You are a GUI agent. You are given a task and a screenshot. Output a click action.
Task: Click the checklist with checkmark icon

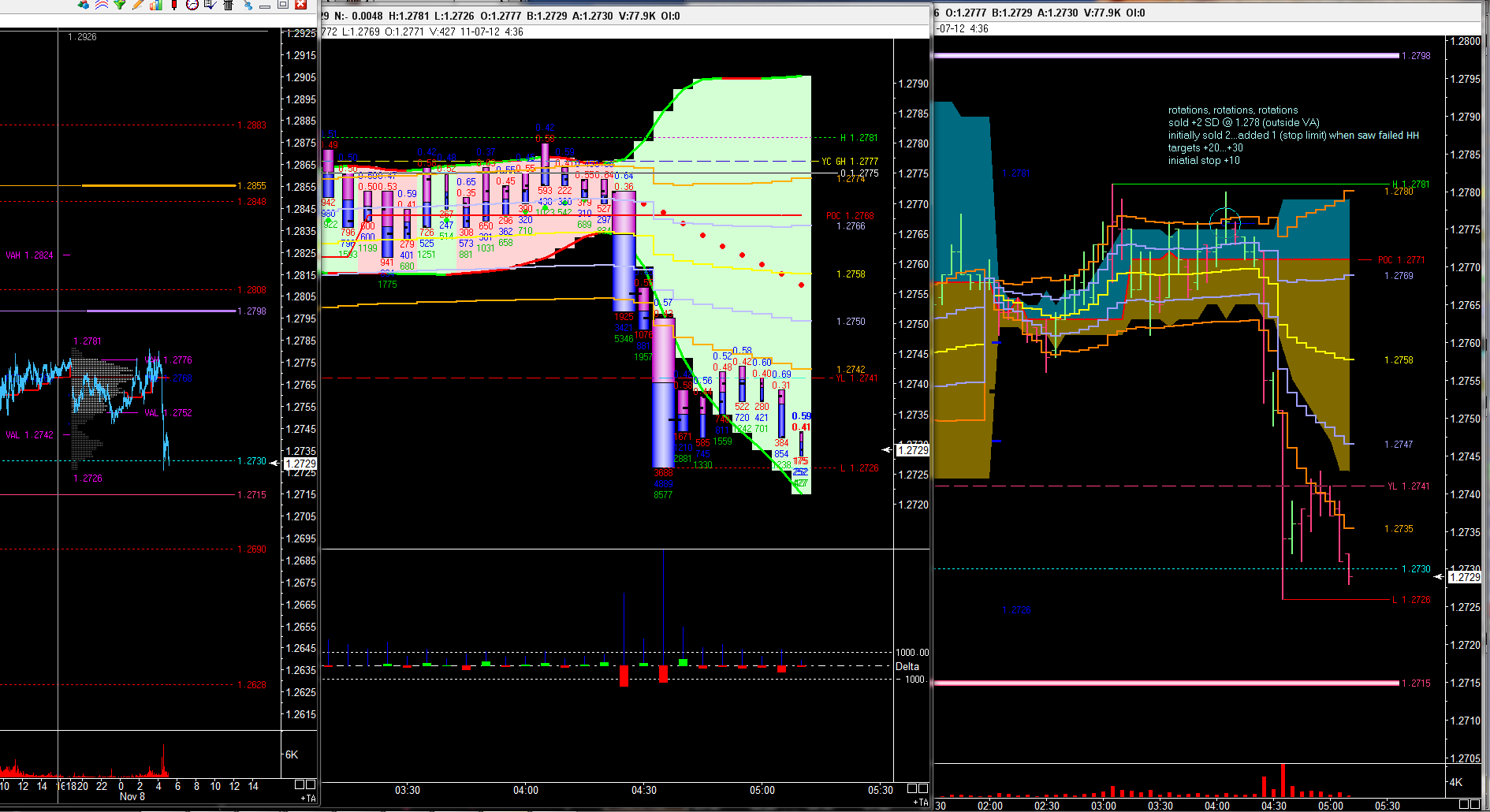coord(210,5)
